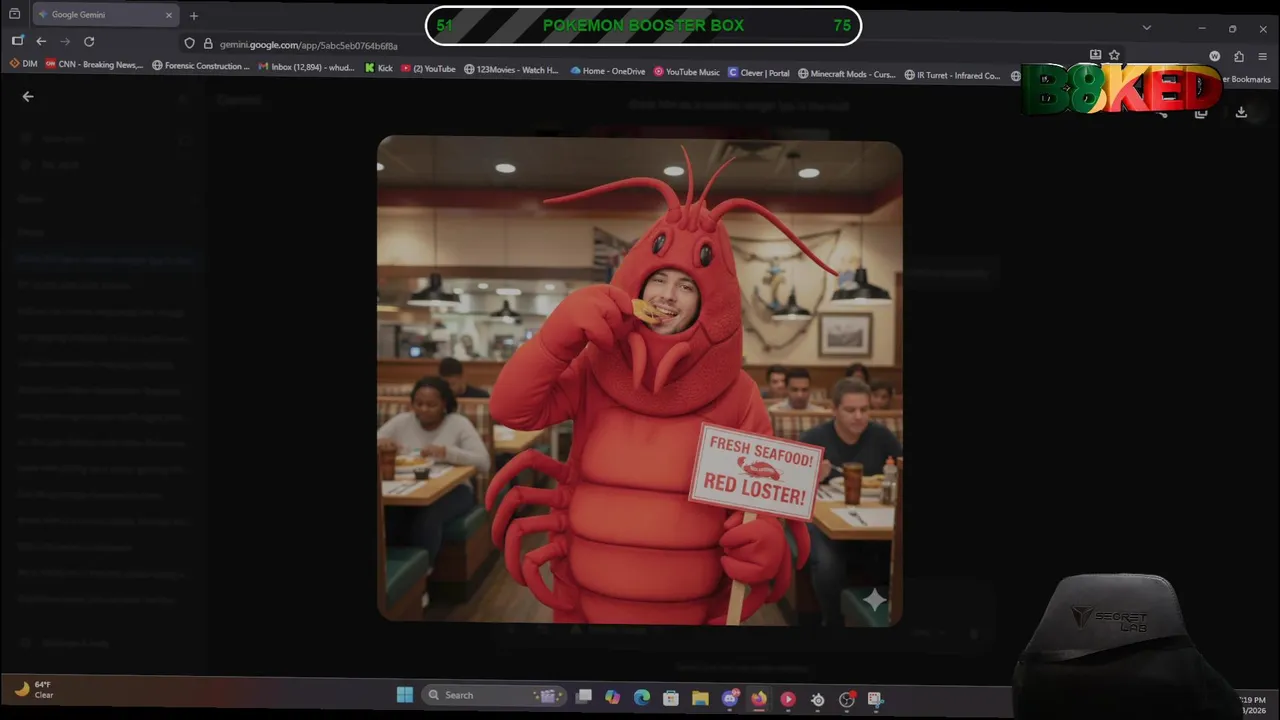Image resolution: width=1280 pixels, height=720 pixels.
Task: Toggle the Firefox sidebar icon
Action: (17, 41)
